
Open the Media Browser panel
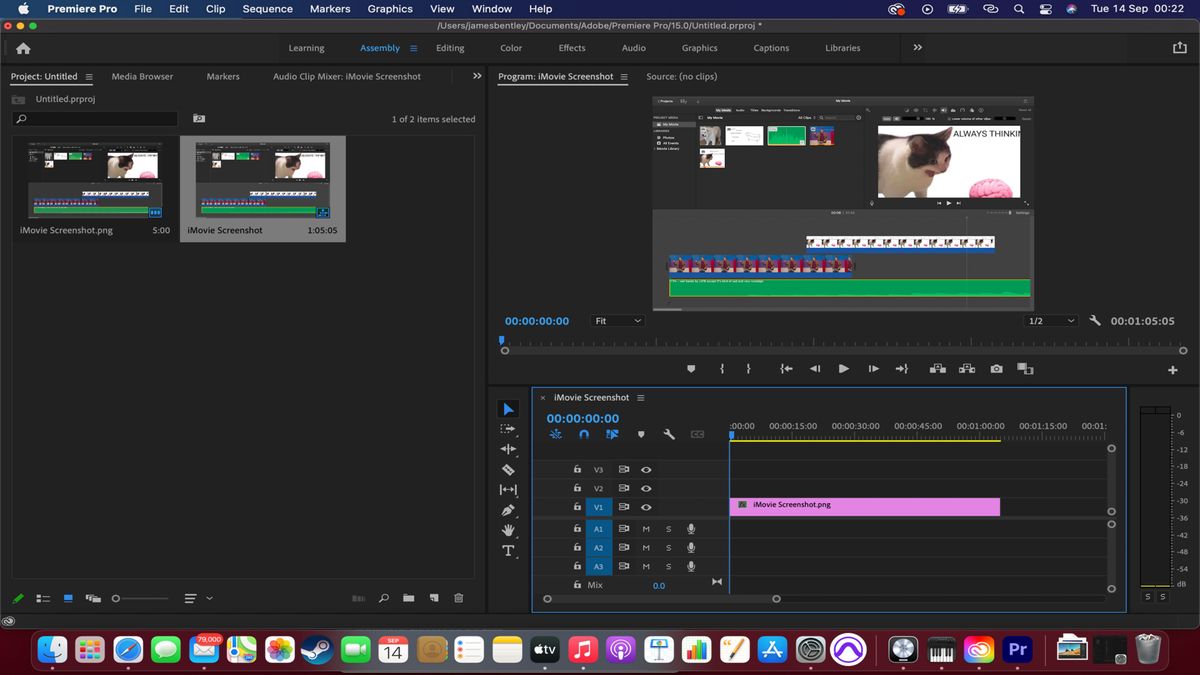(x=141, y=76)
